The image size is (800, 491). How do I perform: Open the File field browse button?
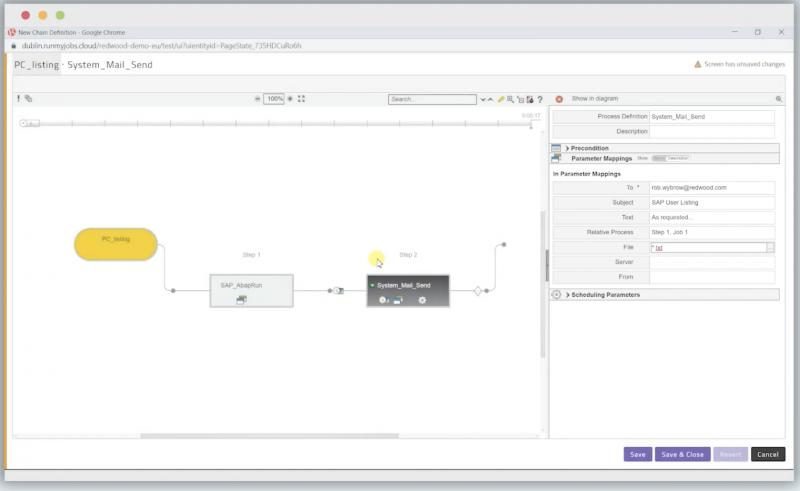click(x=770, y=247)
